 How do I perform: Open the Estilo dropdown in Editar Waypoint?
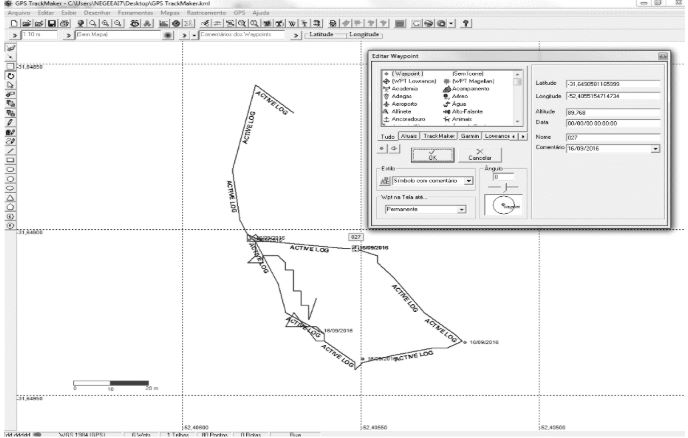[x=468, y=181]
